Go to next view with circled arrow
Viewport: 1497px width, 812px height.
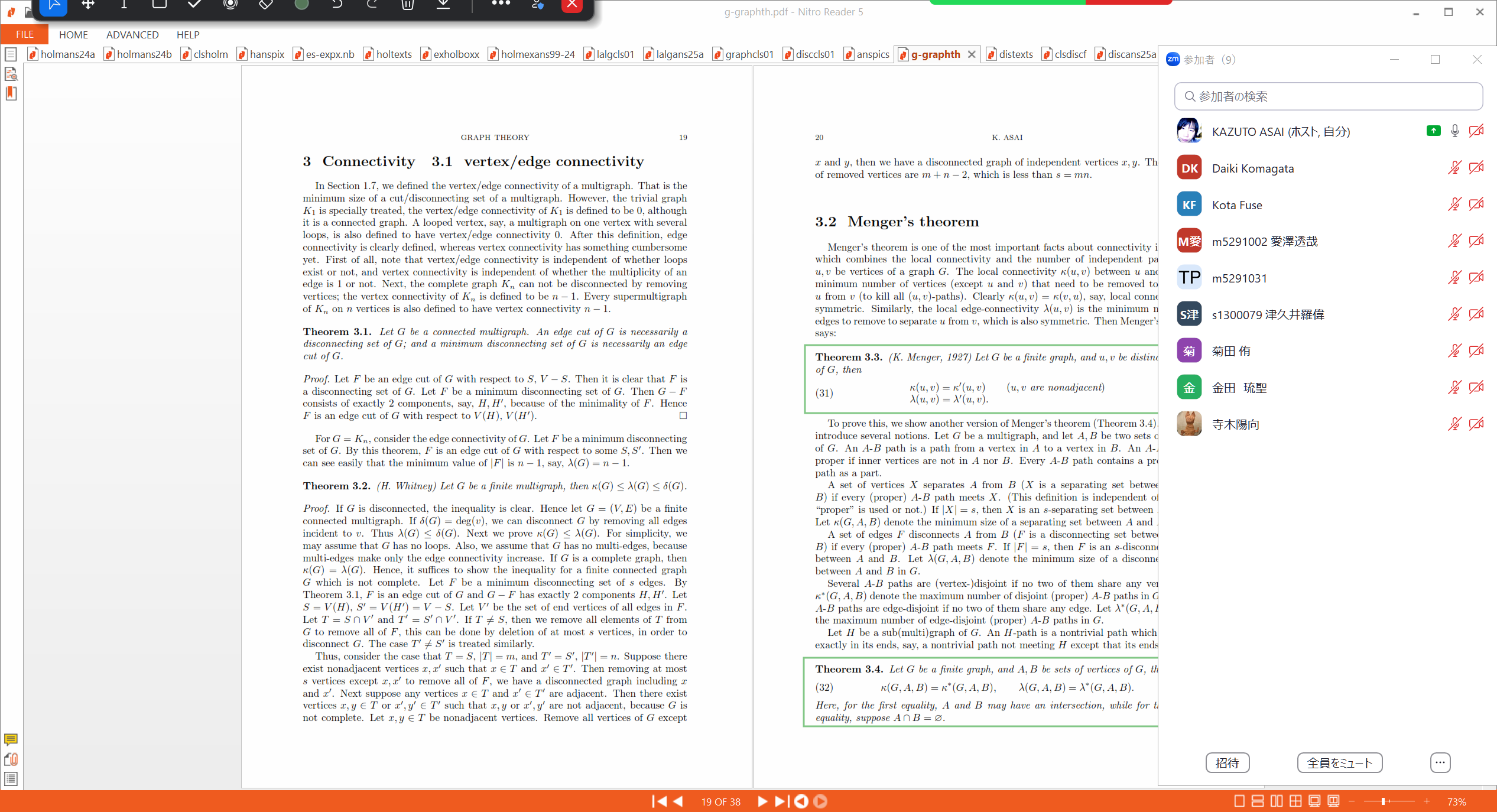820,801
